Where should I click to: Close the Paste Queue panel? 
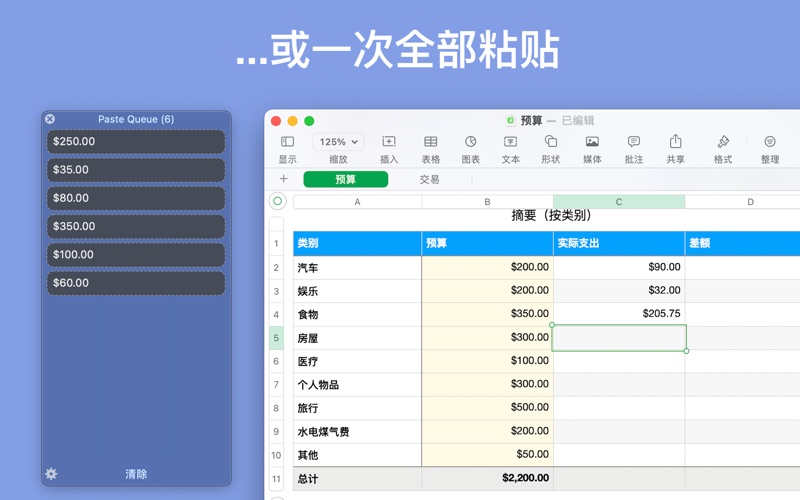tap(50, 119)
